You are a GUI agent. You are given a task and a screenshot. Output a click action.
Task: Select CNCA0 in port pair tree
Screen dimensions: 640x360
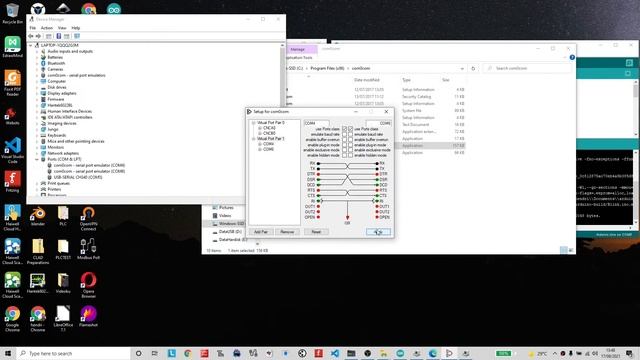coord(269,128)
